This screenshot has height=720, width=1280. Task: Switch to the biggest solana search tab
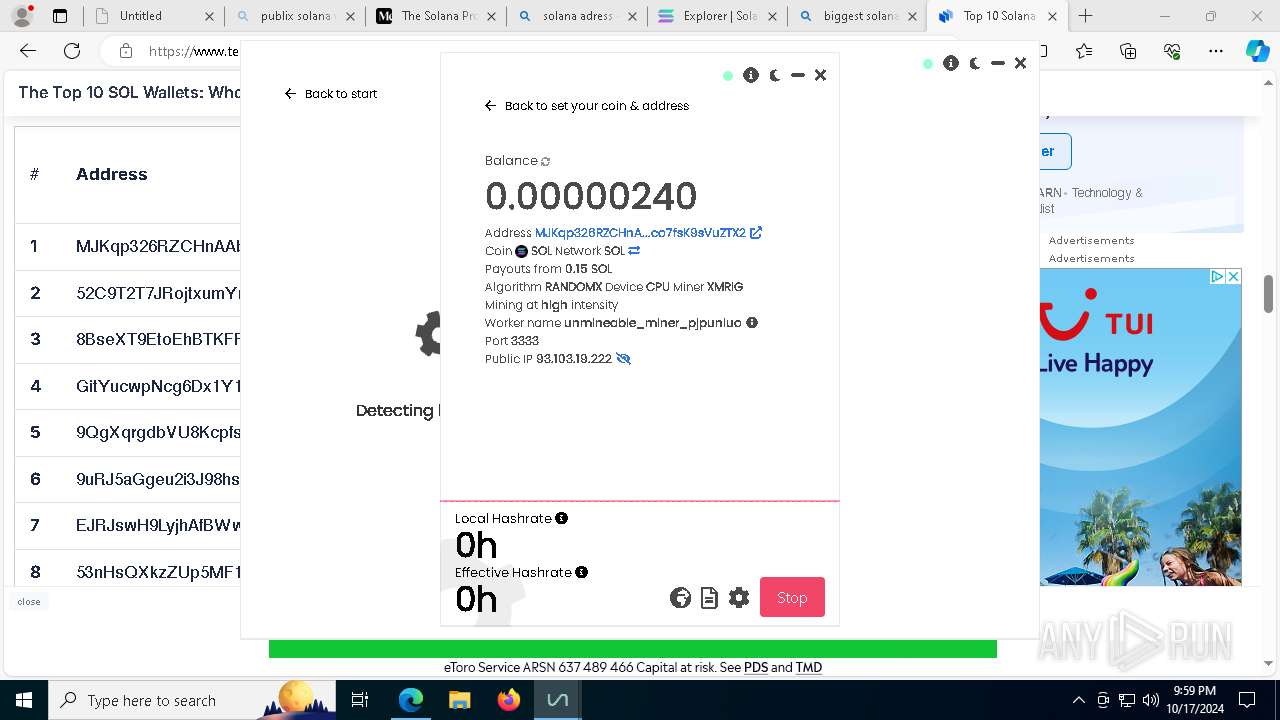pyautogui.click(x=855, y=16)
